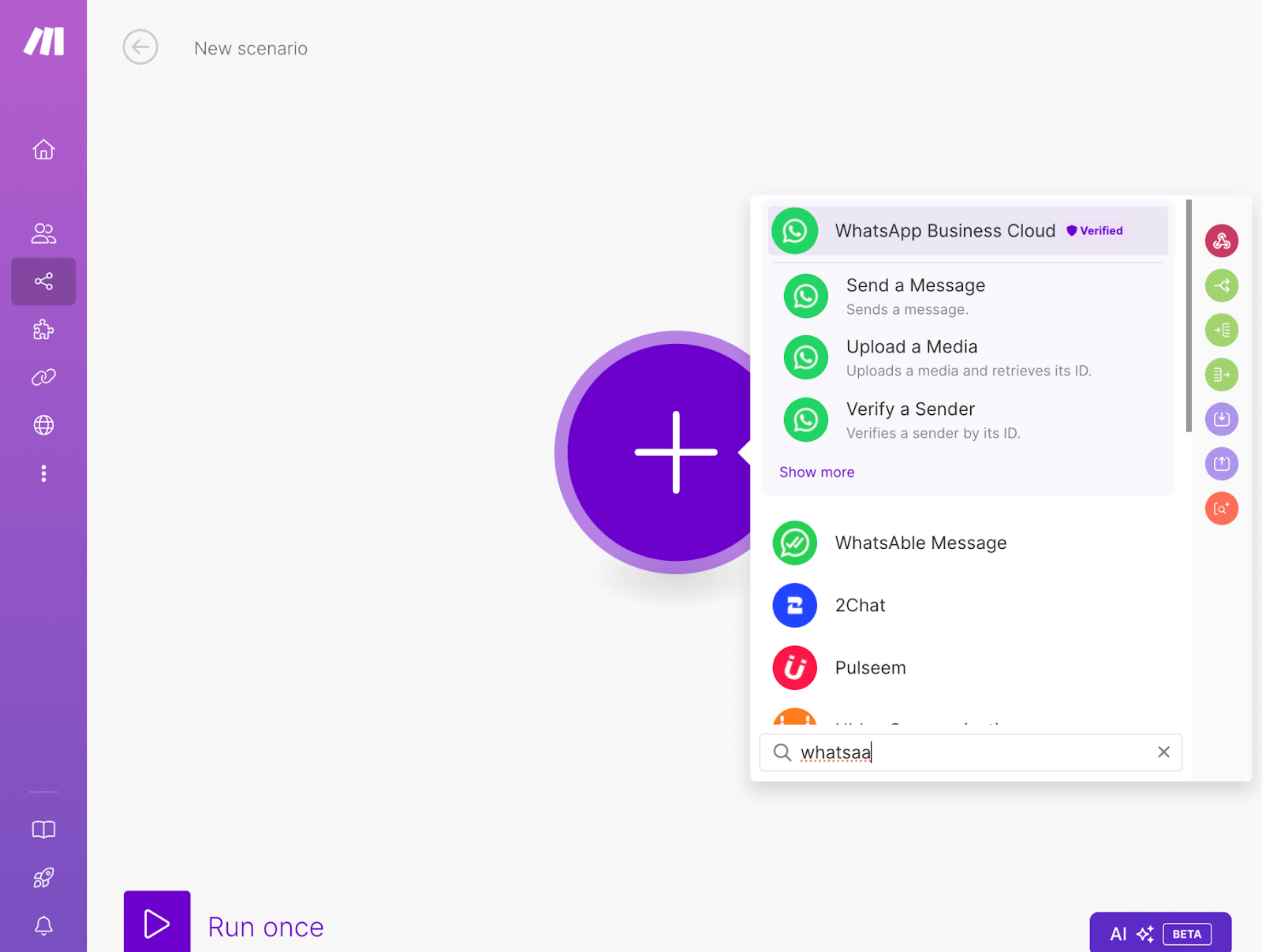Select the Webhooks globe icon
Image resolution: width=1262 pixels, height=952 pixels.
43,424
